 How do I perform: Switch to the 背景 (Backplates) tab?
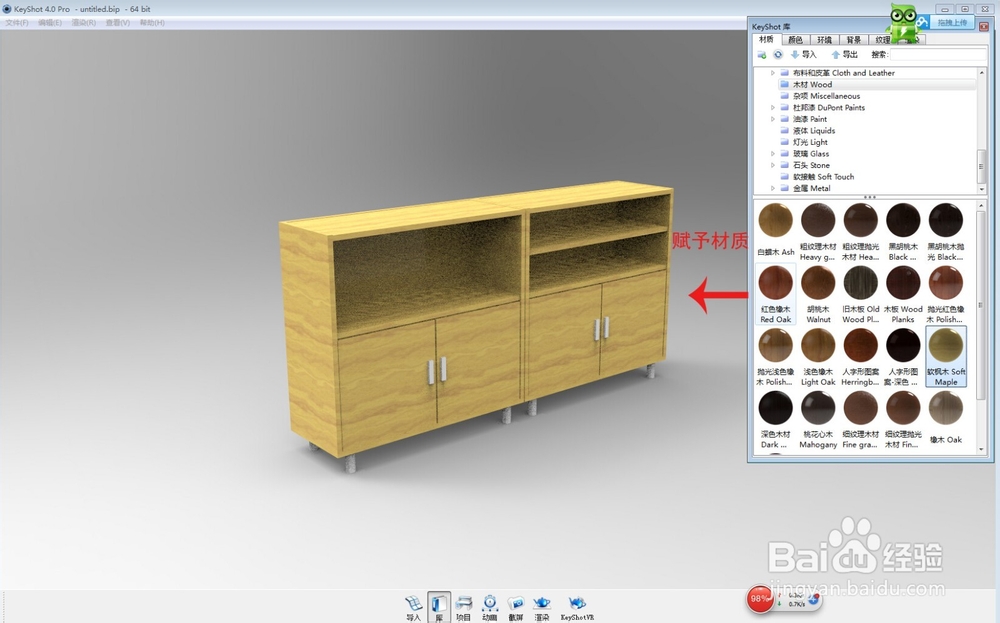tap(854, 40)
